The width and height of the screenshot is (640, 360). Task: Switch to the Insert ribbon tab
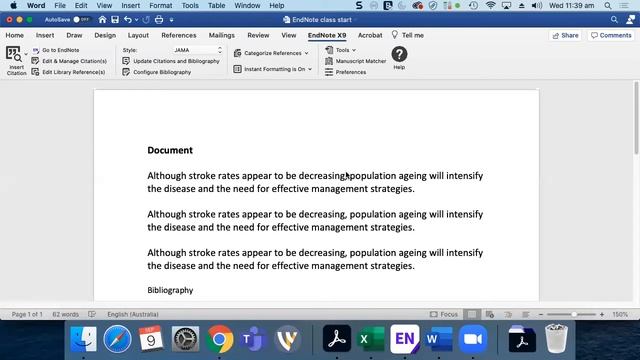pos(45,36)
